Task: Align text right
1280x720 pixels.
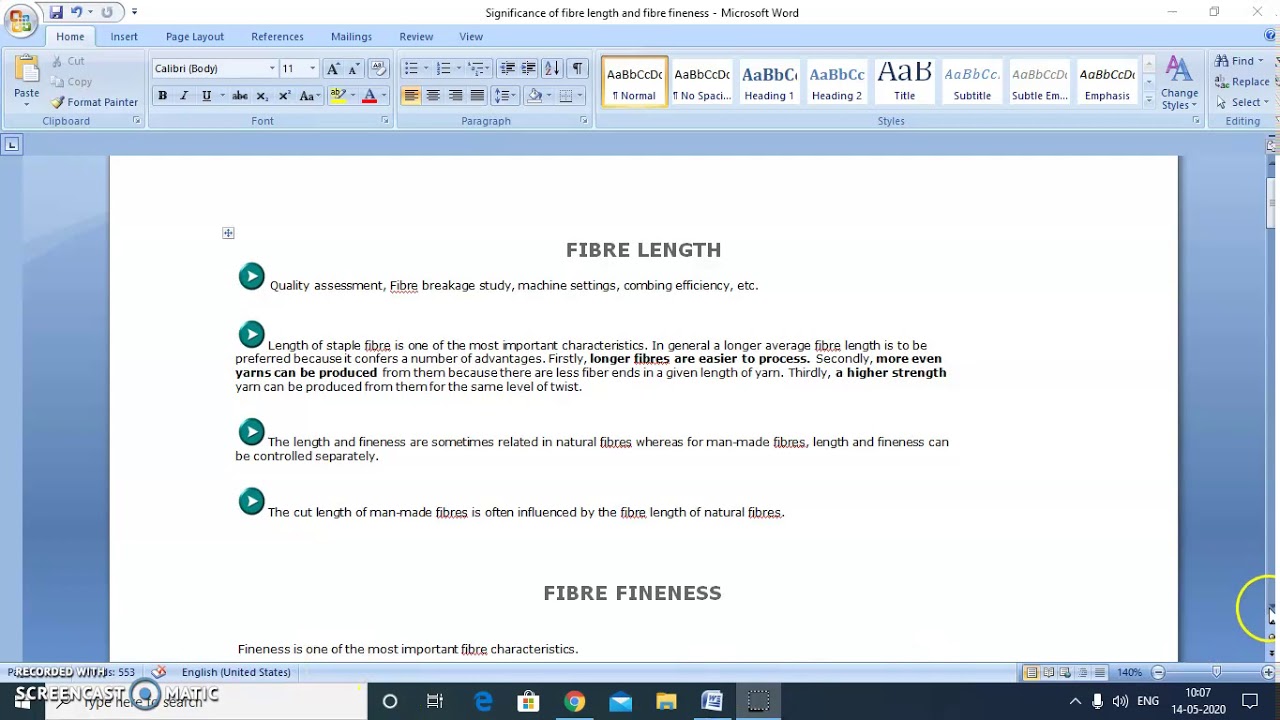Action: 455,96
